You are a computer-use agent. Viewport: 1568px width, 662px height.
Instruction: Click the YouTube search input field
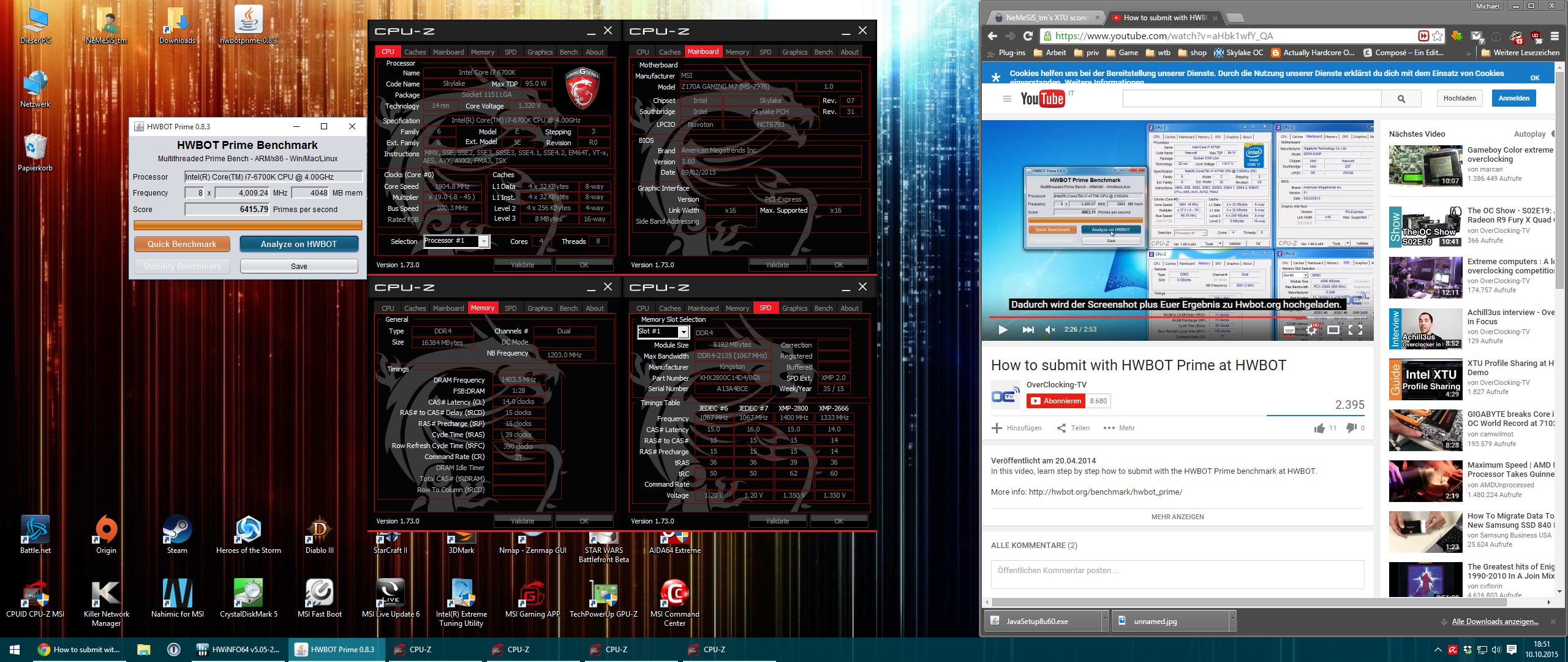pos(1252,99)
